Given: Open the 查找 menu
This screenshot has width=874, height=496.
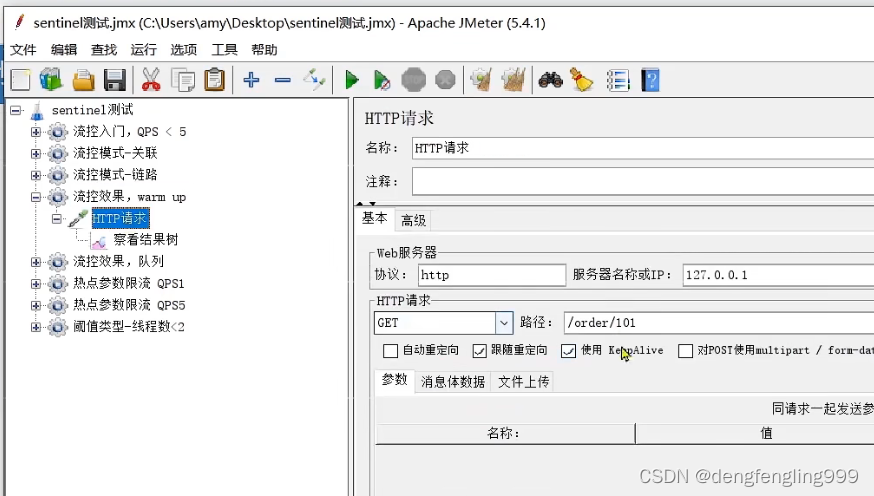Looking at the screenshot, I should [x=104, y=50].
